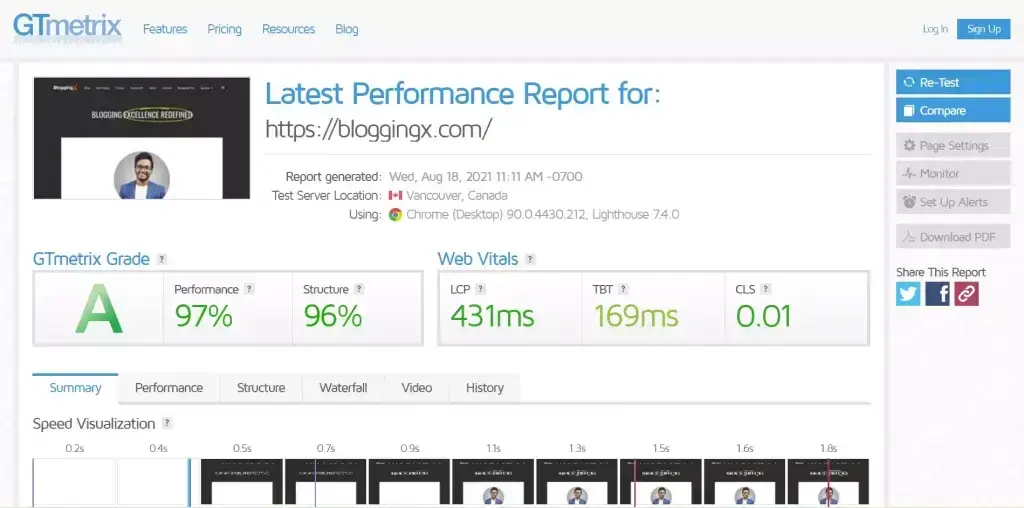Click the bloggingx.com site screenshot thumbnail
Screen dimensions: 1024x508
tap(142, 138)
